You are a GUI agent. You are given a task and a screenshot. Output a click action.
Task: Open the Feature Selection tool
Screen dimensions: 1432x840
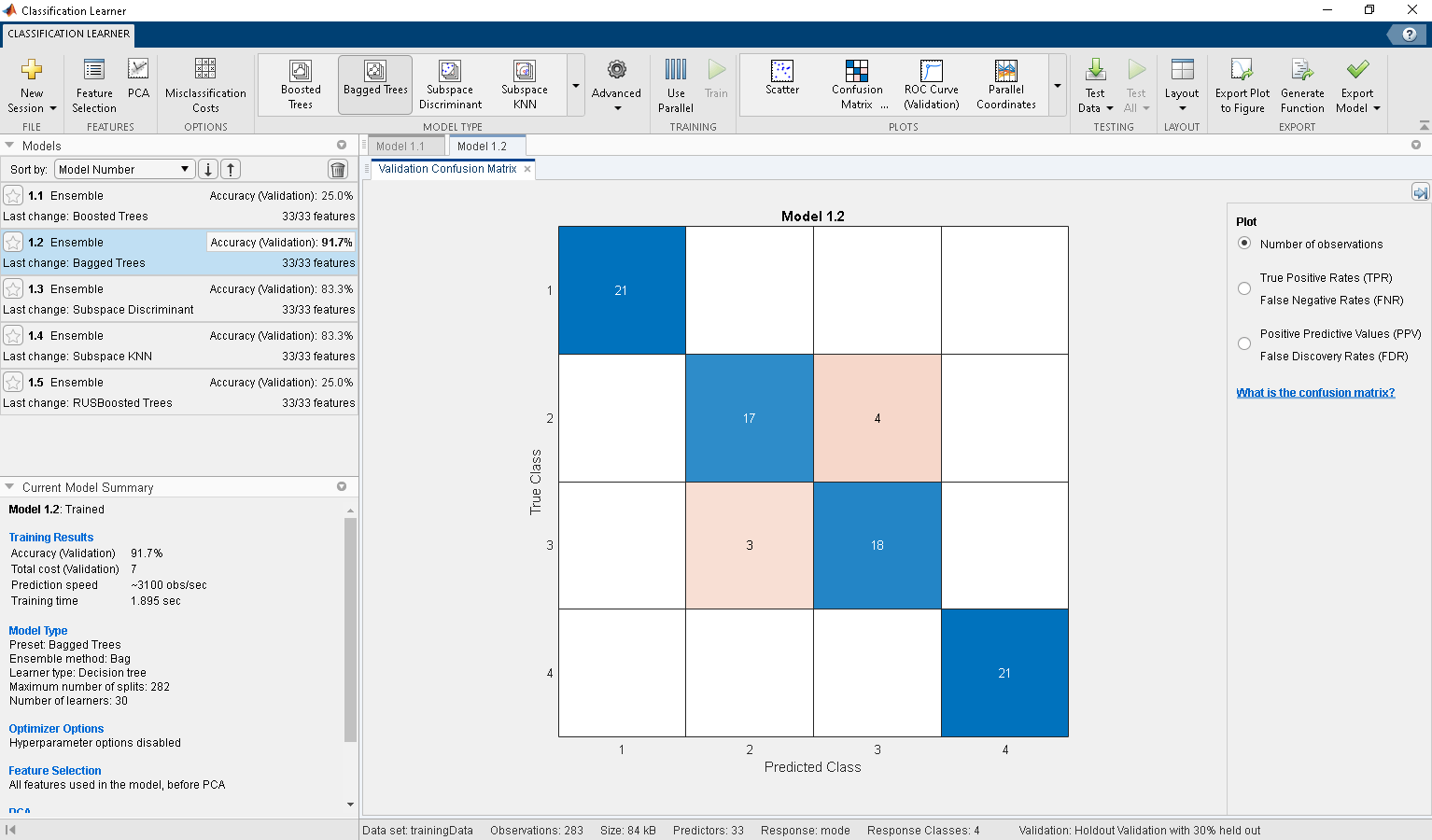pyautogui.click(x=94, y=86)
